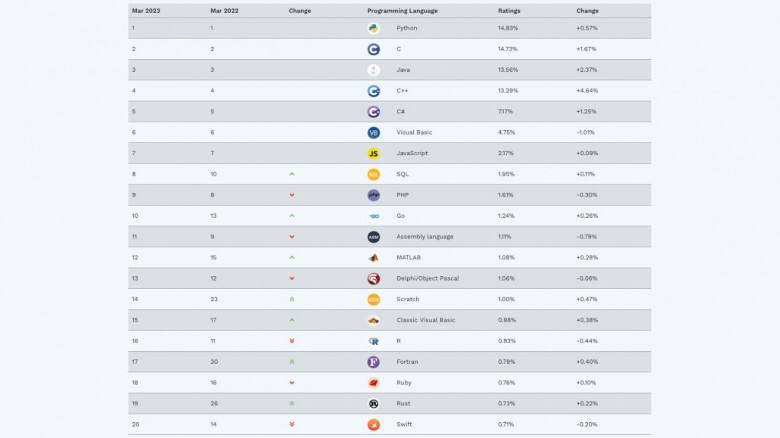Click the Ratings column header

(x=509, y=10)
